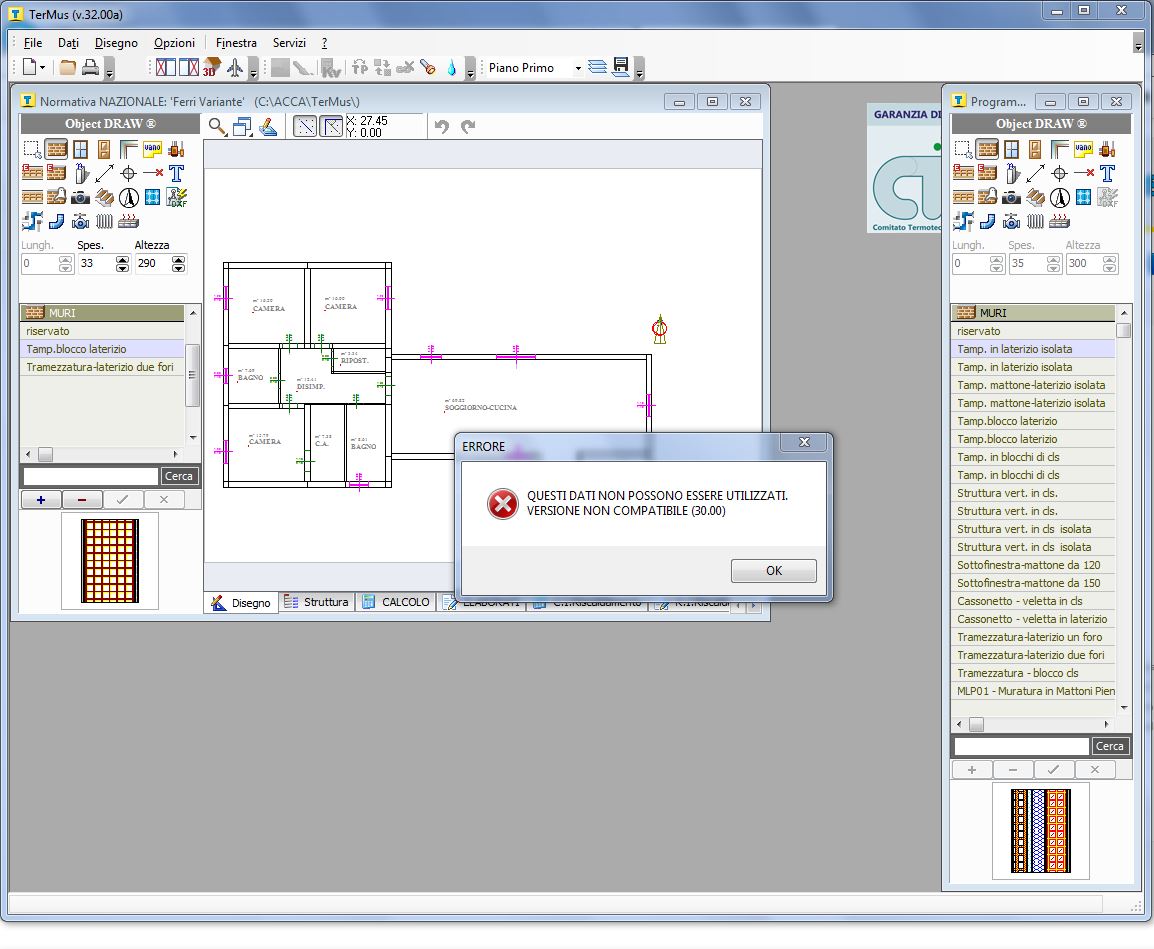
Task: Open the 3D view from main toolbar
Action: tap(212, 68)
